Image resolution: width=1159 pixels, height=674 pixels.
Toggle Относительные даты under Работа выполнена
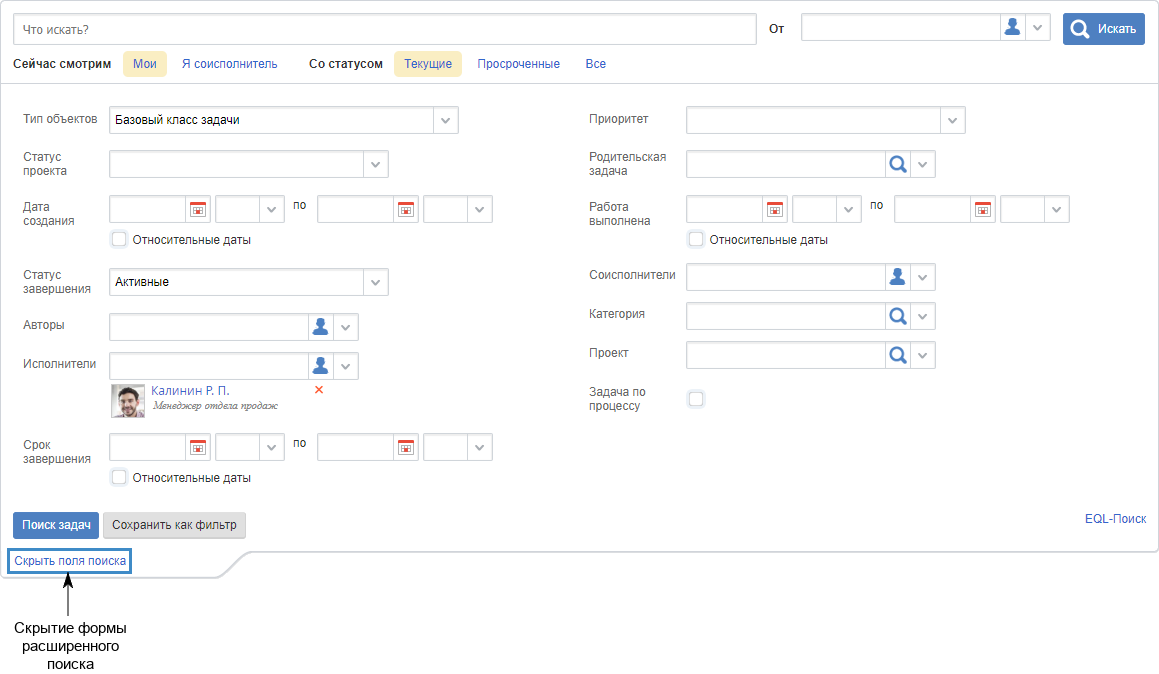tap(697, 240)
